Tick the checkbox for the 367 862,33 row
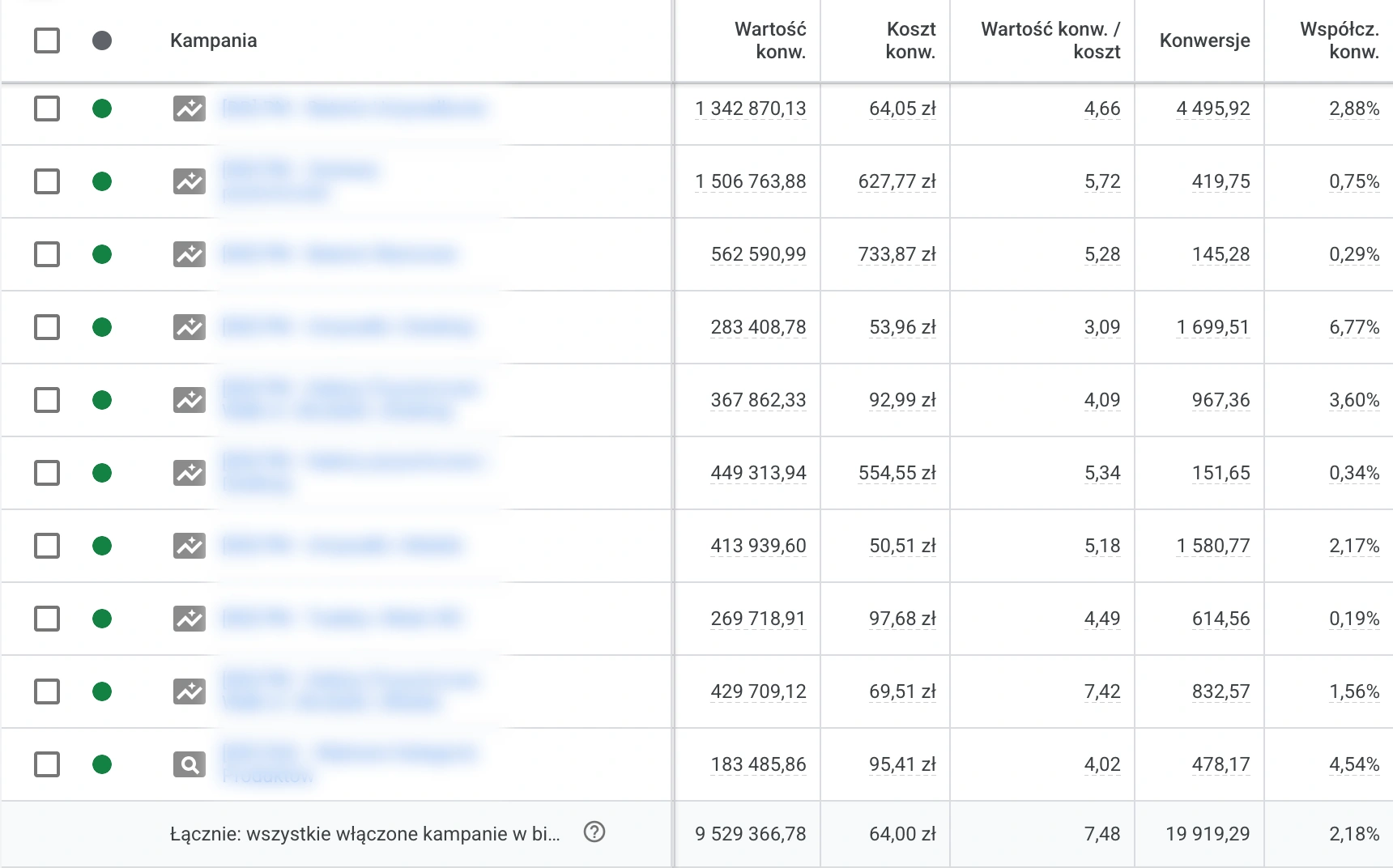1393x868 pixels. (x=47, y=400)
